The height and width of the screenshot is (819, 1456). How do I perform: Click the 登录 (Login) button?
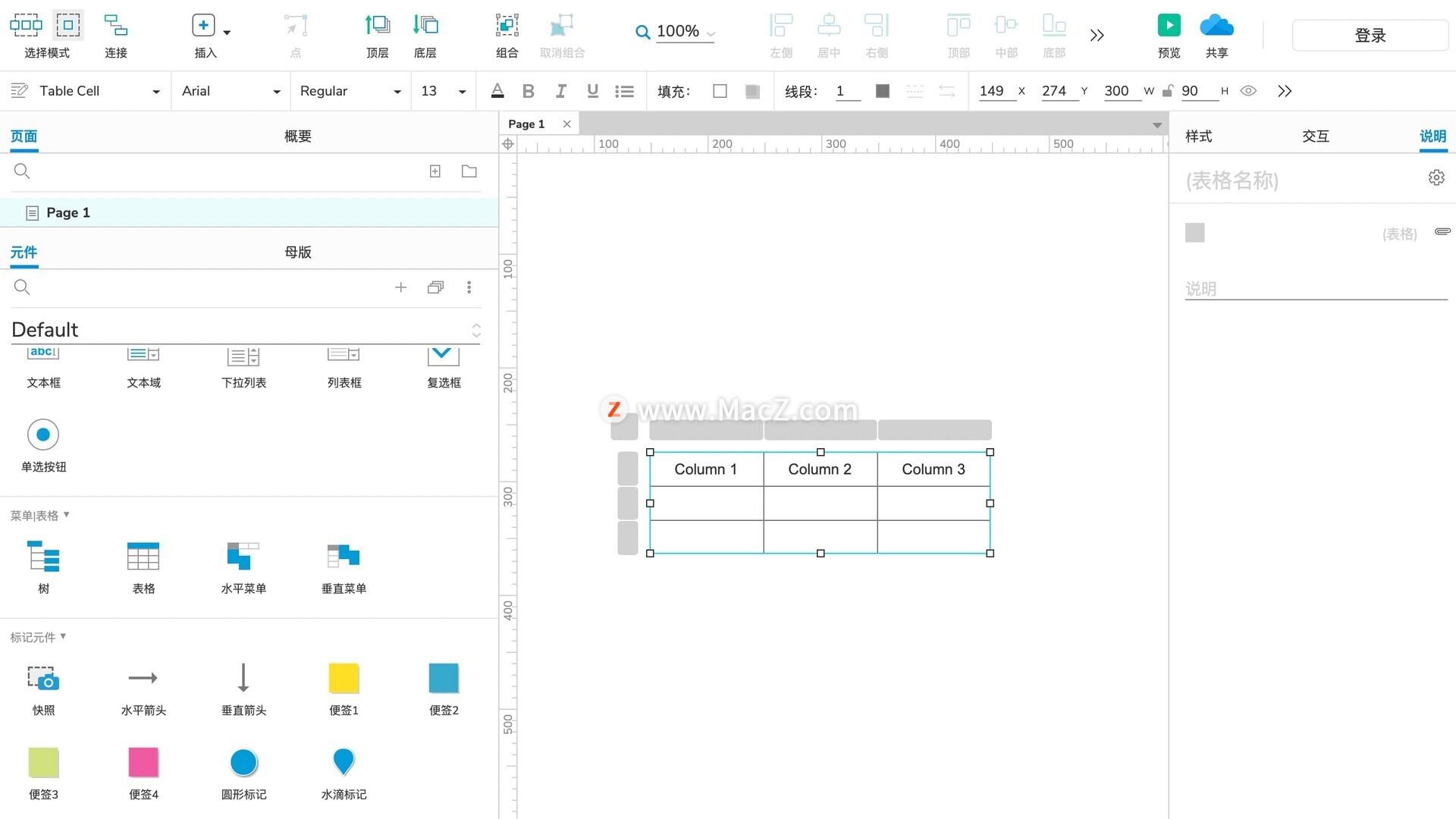[x=1370, y=35]
